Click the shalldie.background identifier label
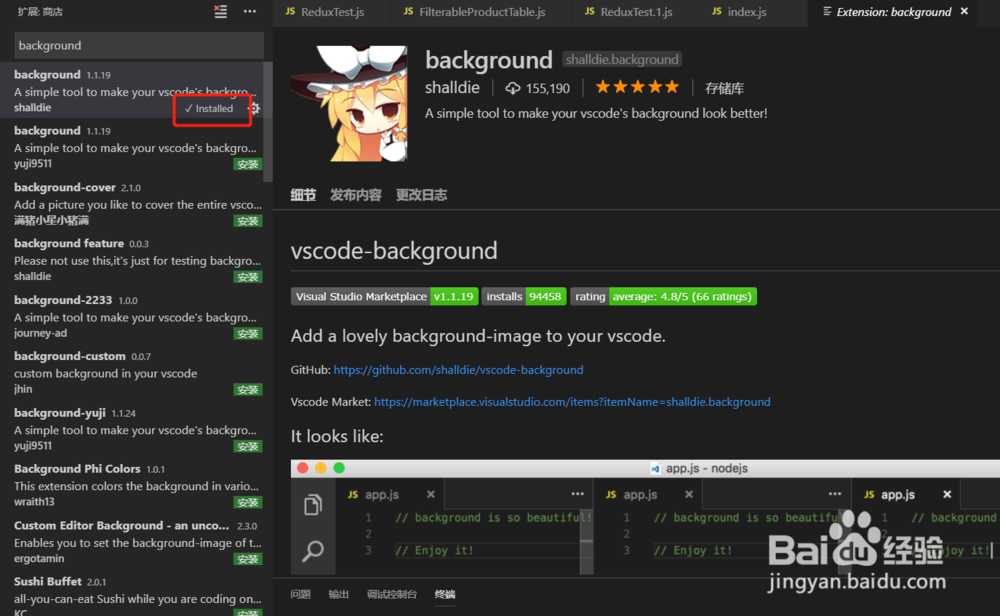Screen dimensions: 1000x616 622,59
